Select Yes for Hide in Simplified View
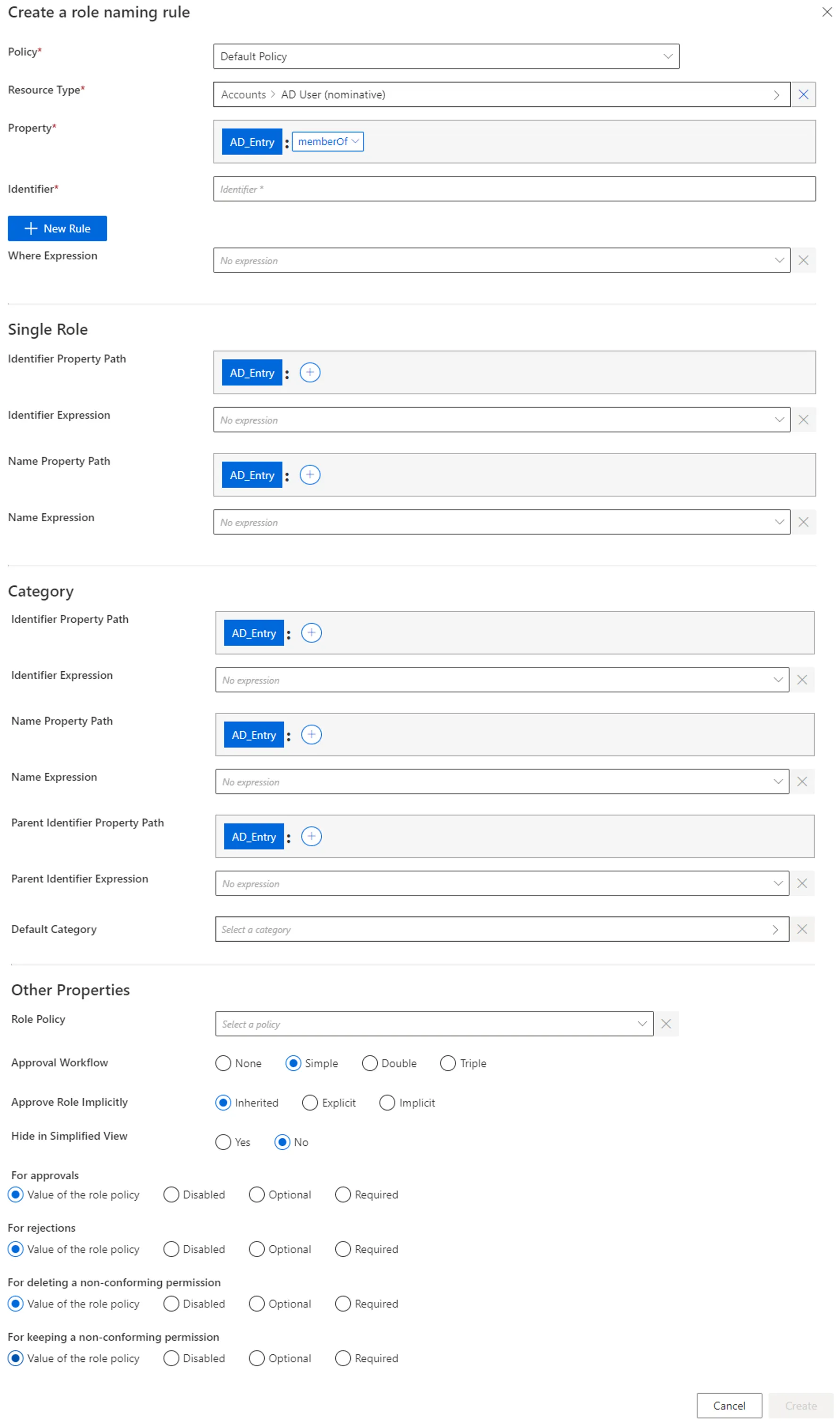This screenshot has width=840, height=1427. click(x=223, y=1142)
